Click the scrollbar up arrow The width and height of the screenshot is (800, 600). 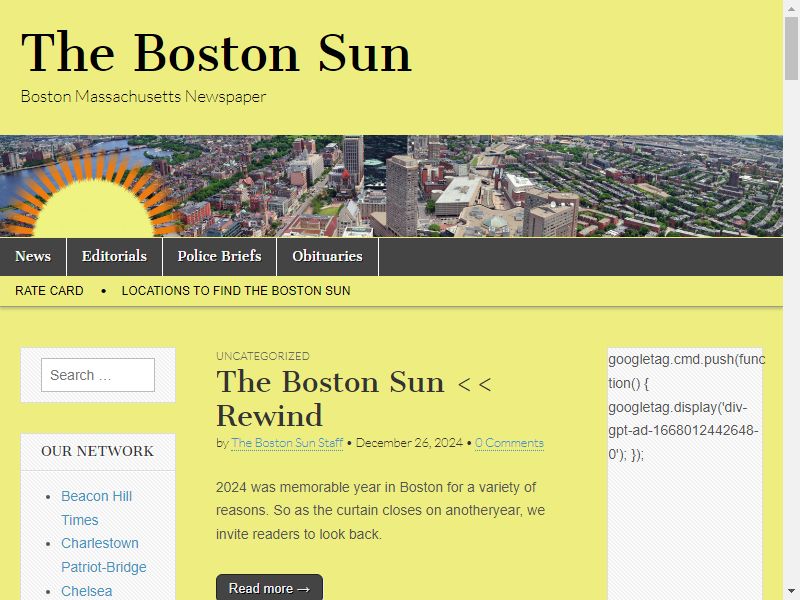click(x=791, y=7)
